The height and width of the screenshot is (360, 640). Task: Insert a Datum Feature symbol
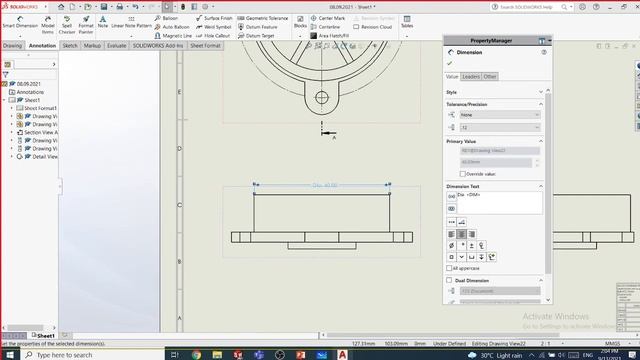click(x=257, y=27)
